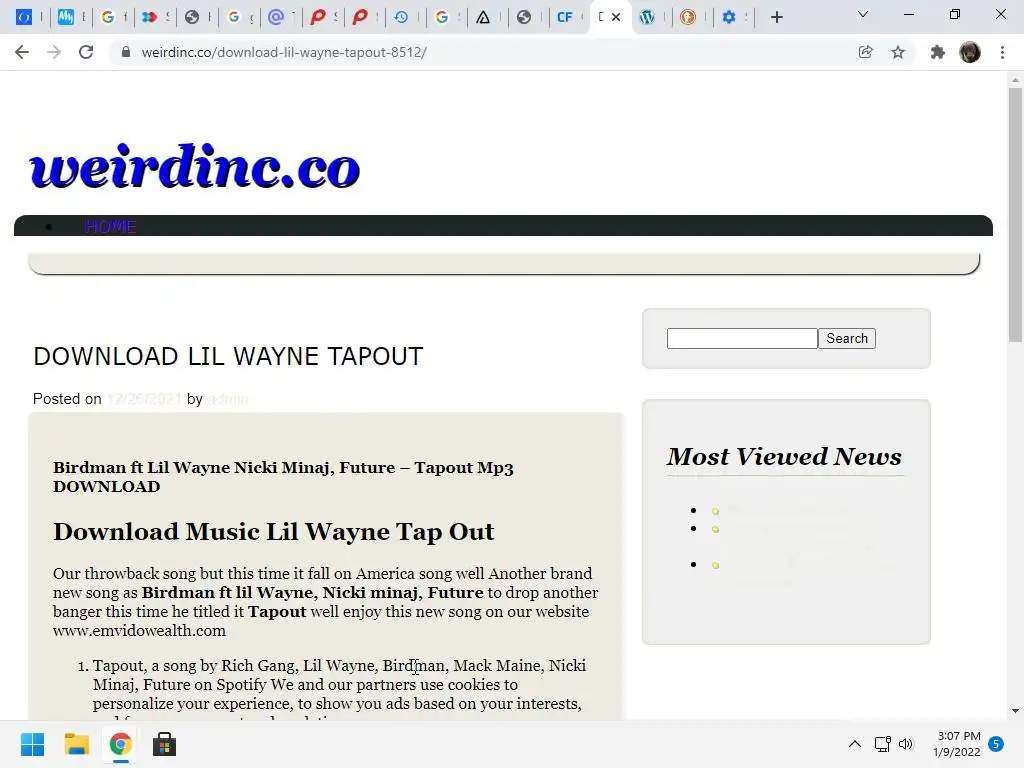Share this page using the share icon
Viewport: 1024px width, 768px height.
tap(865, 52)
